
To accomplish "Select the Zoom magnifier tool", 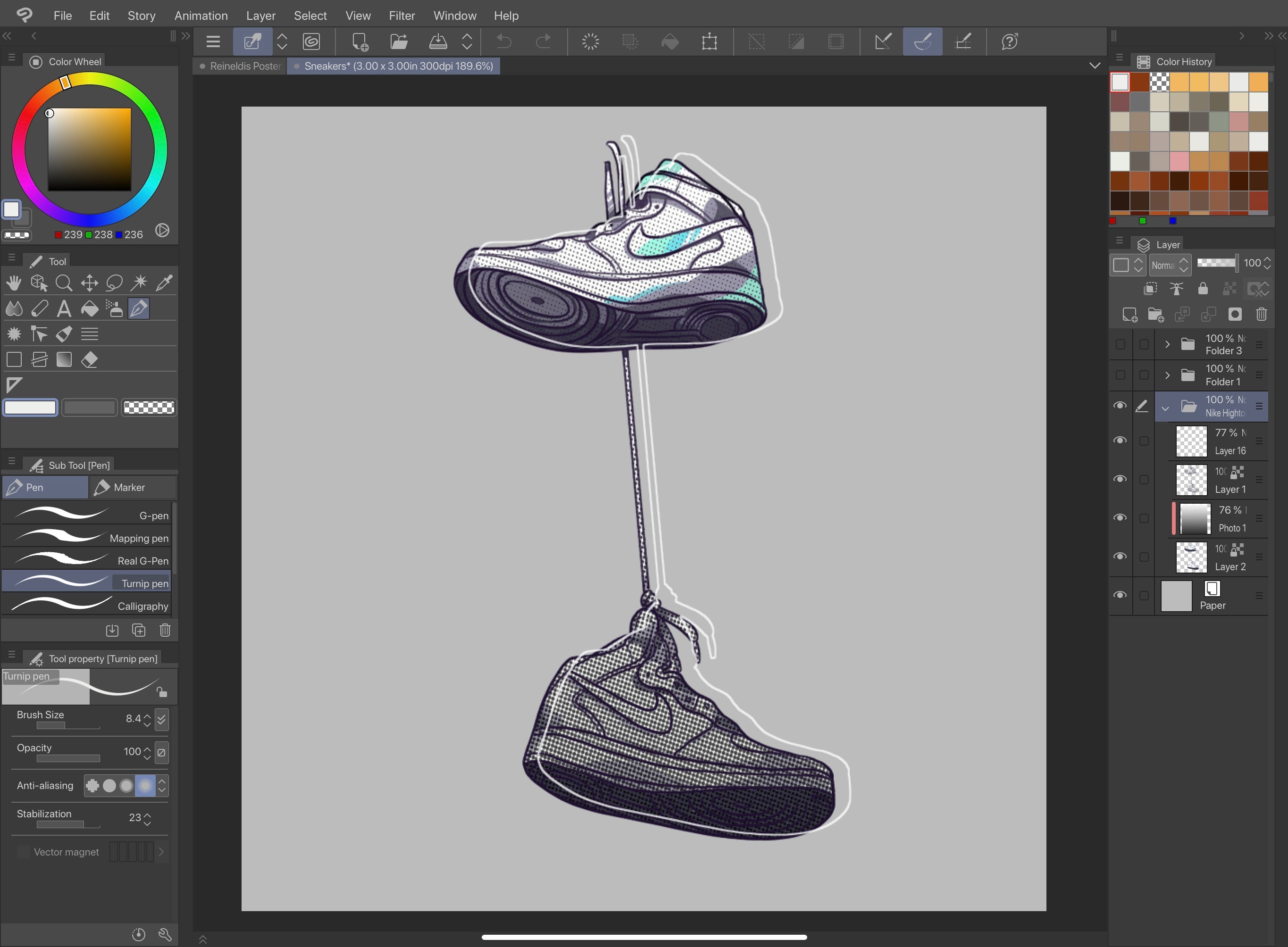I will click(64, 282).
